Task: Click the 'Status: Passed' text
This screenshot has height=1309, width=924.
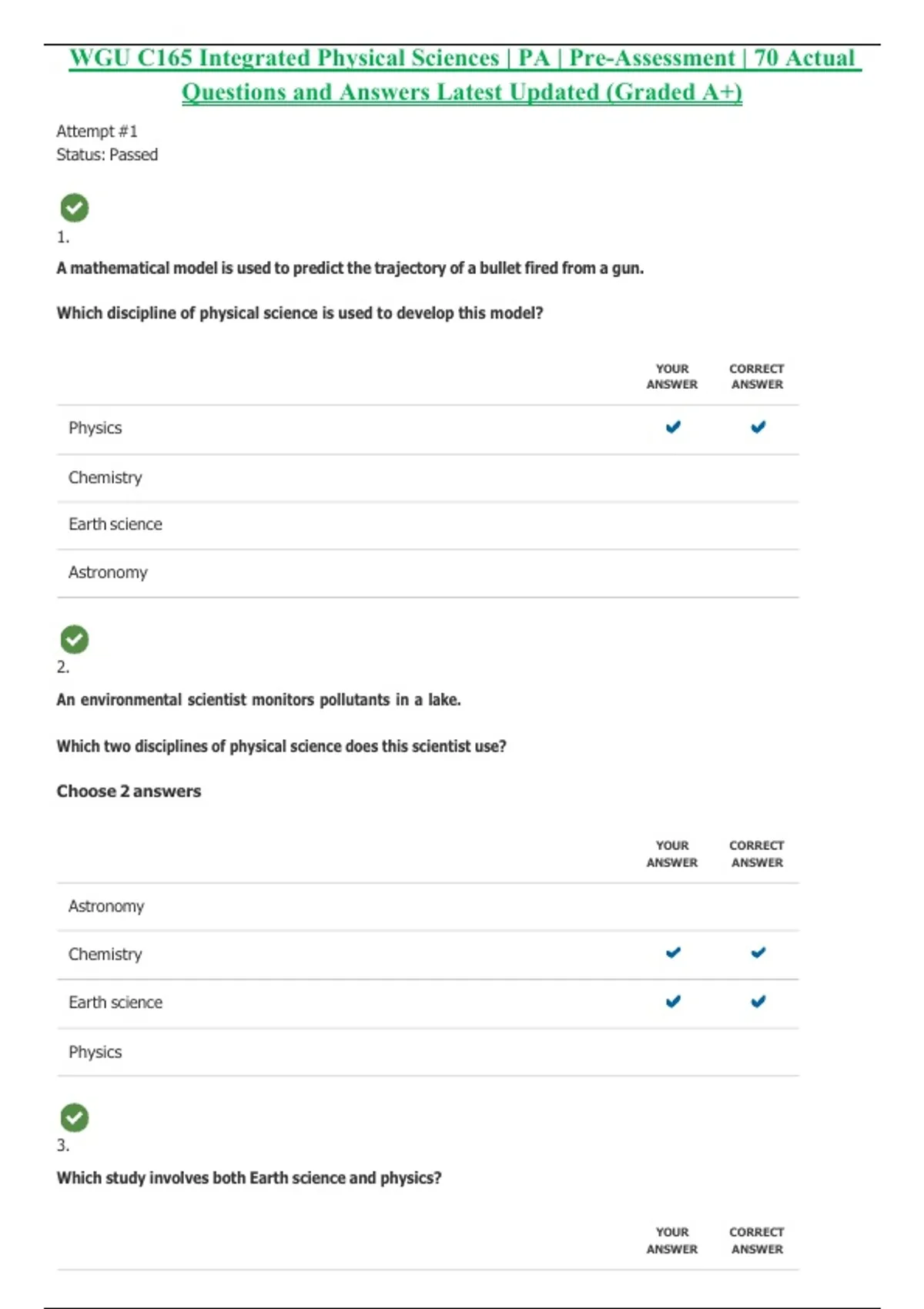Action: tap(107, 155)
